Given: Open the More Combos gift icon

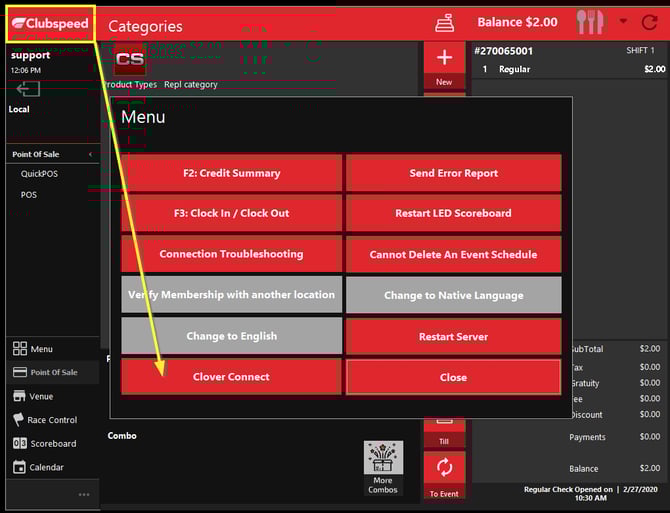Looking at the screenshot, I should pyautogui.click(x=383, y=459).
